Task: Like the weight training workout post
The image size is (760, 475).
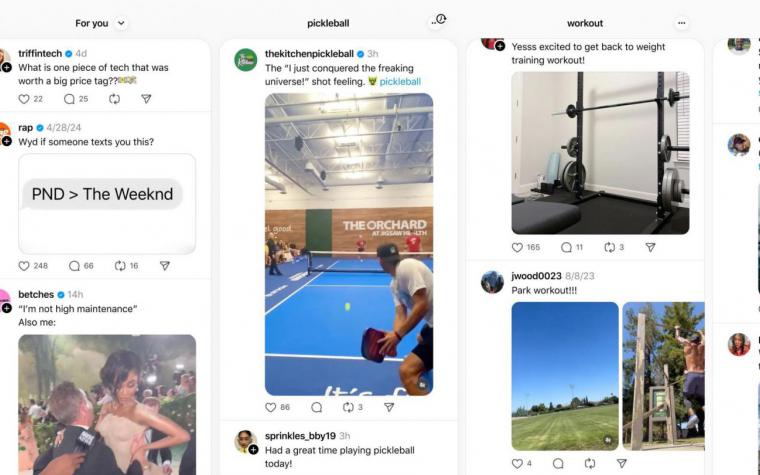Action: pyautogui.click(x=517, y=247)
